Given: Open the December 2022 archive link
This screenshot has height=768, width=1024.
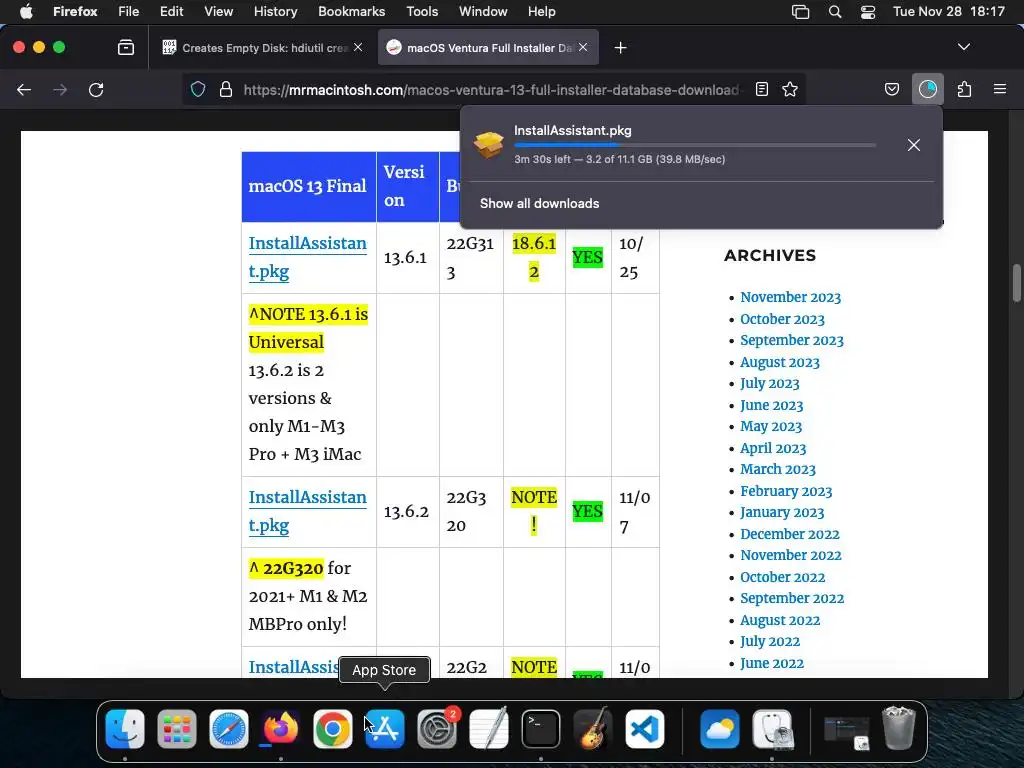Looking at the screenshot, I should (x=790, y=534).
